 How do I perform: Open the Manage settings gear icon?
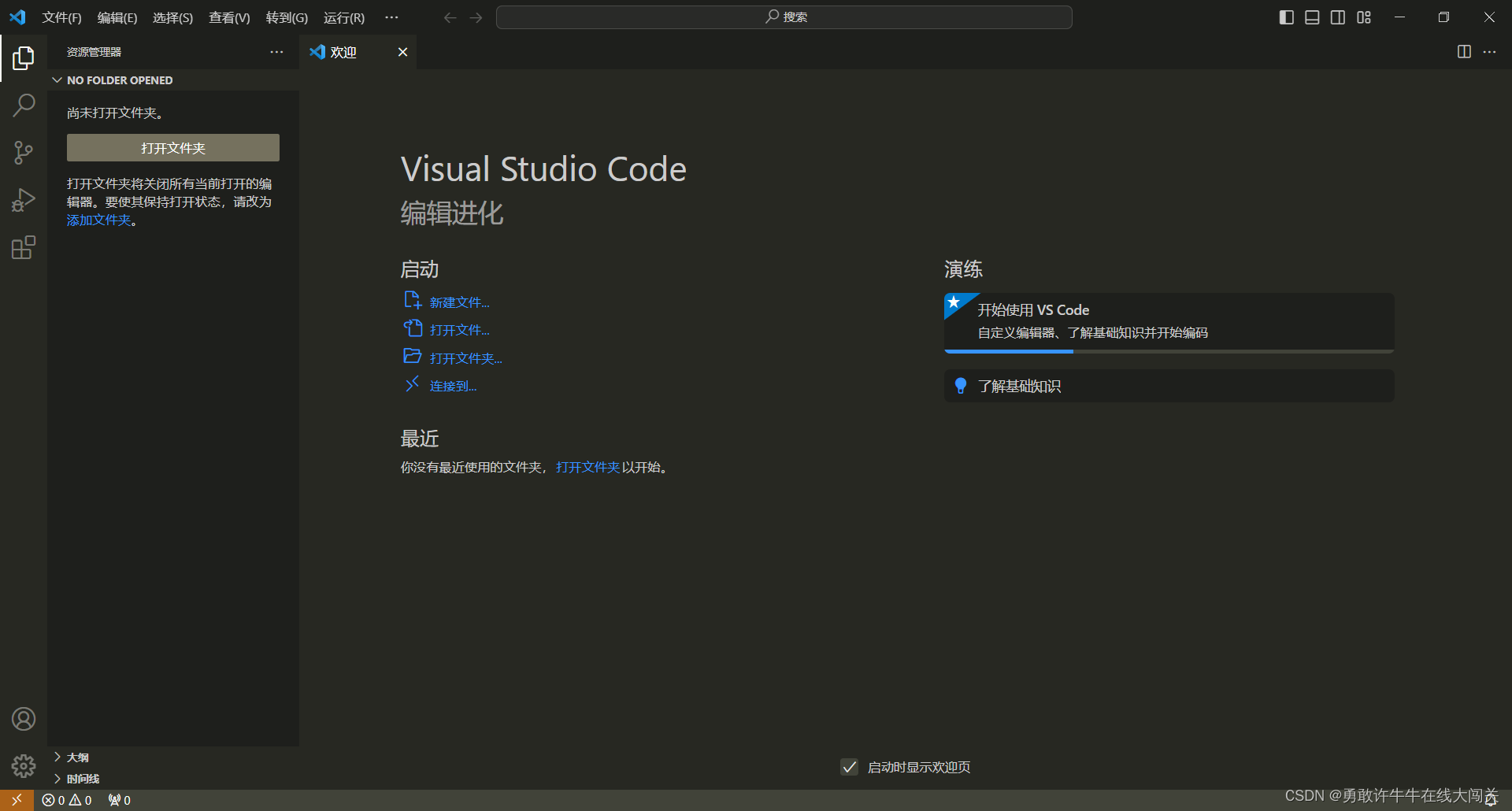click(x=24, y=766)
